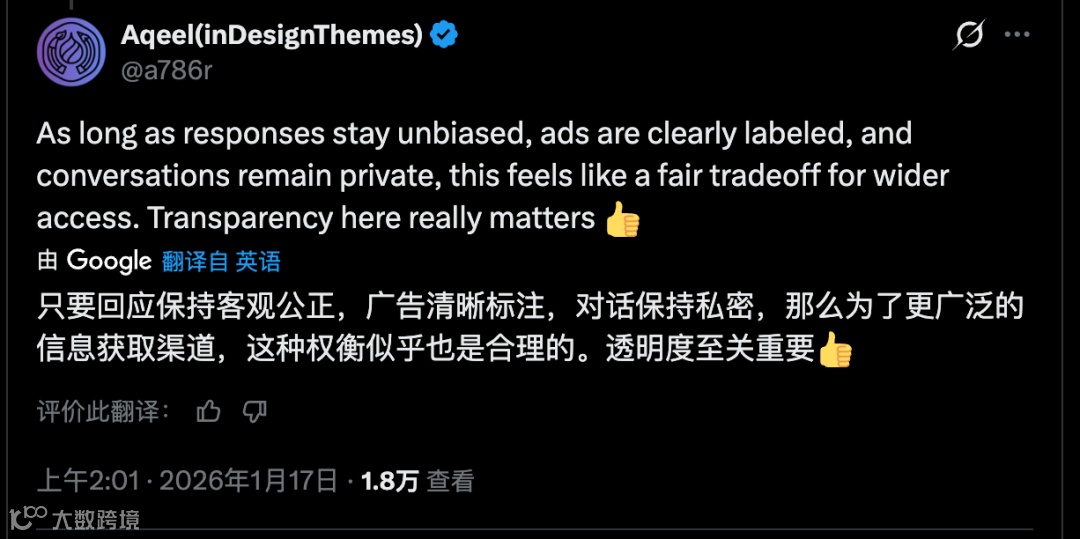
Task: Visit the @a786r handle link
Action: coord(166,70)
